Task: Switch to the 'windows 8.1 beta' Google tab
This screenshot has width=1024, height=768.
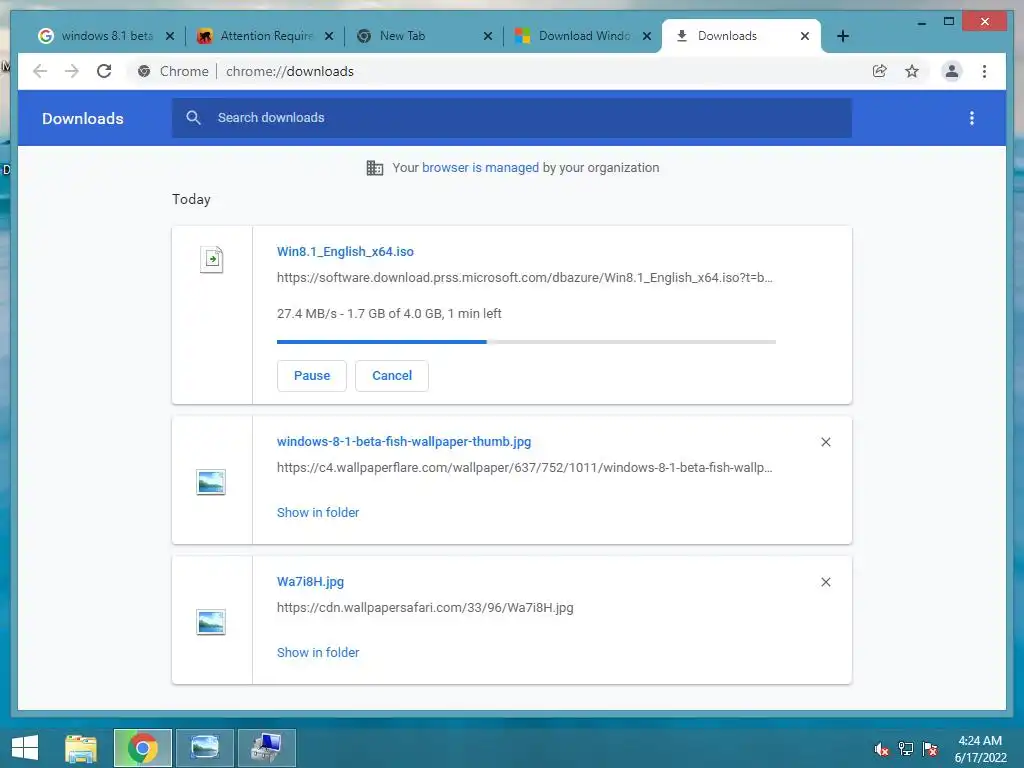Action: [x=98, y=36]
